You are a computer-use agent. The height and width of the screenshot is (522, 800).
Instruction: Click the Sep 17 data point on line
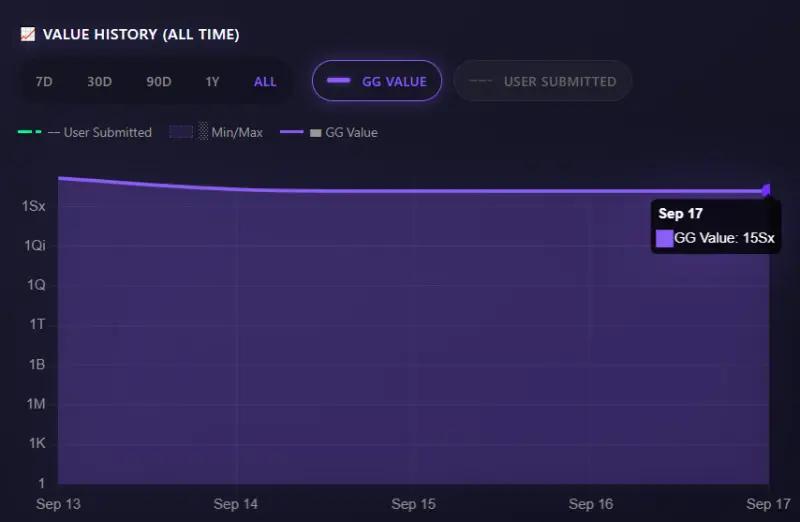767,189
